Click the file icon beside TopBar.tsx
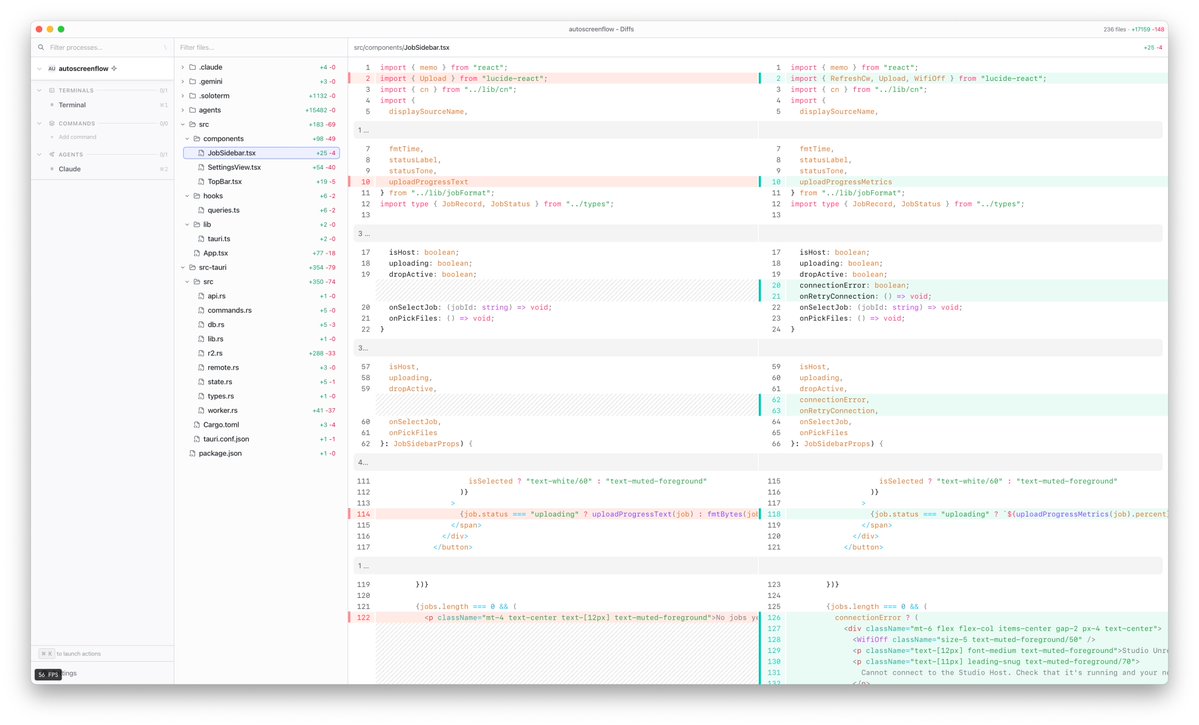Screen dimensions: 1199x725 (x=201, y=182)
